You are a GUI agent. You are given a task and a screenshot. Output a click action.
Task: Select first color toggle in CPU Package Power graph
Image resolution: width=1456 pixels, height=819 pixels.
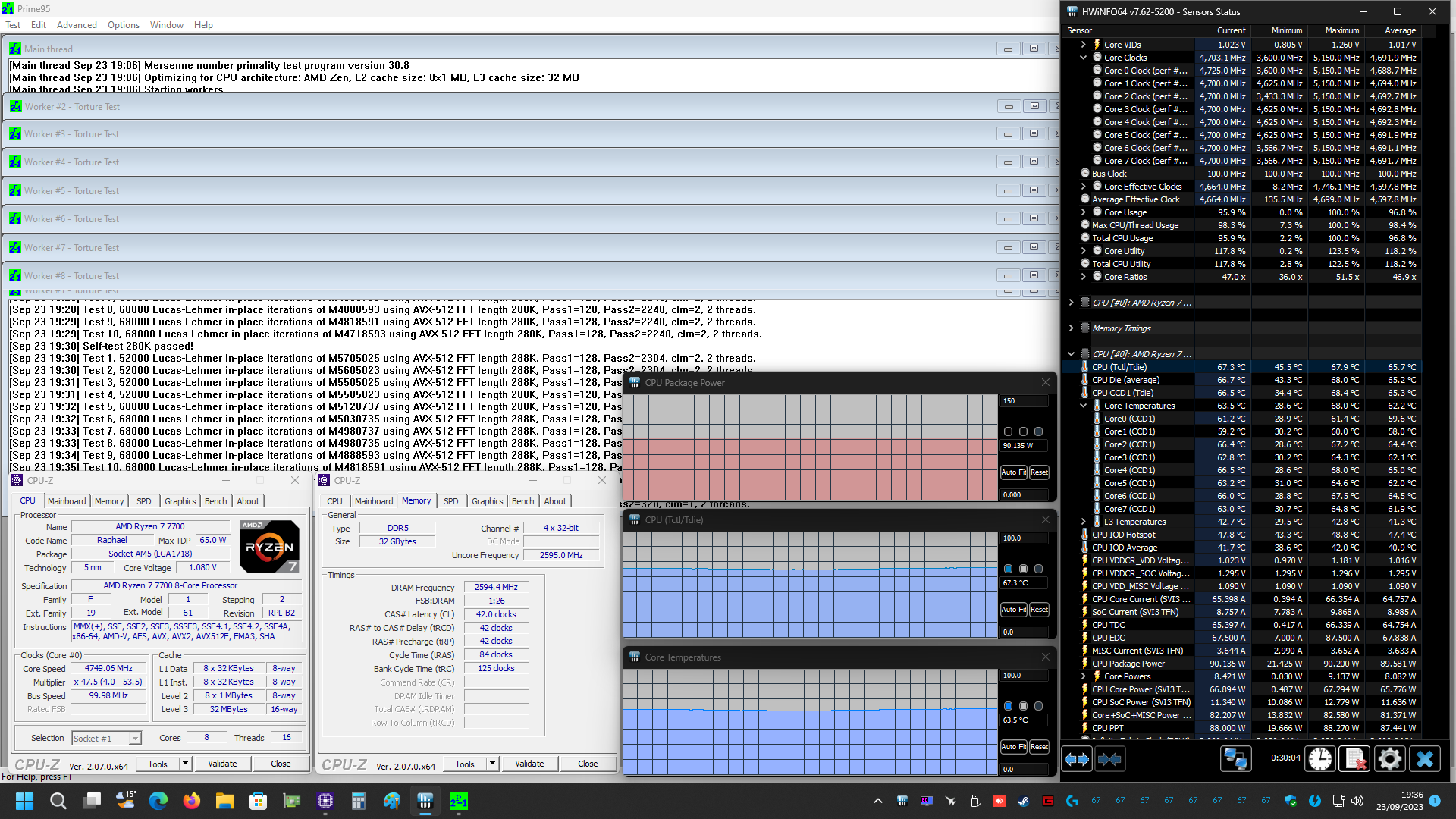pyautogui.click(x=1008, y=431)
